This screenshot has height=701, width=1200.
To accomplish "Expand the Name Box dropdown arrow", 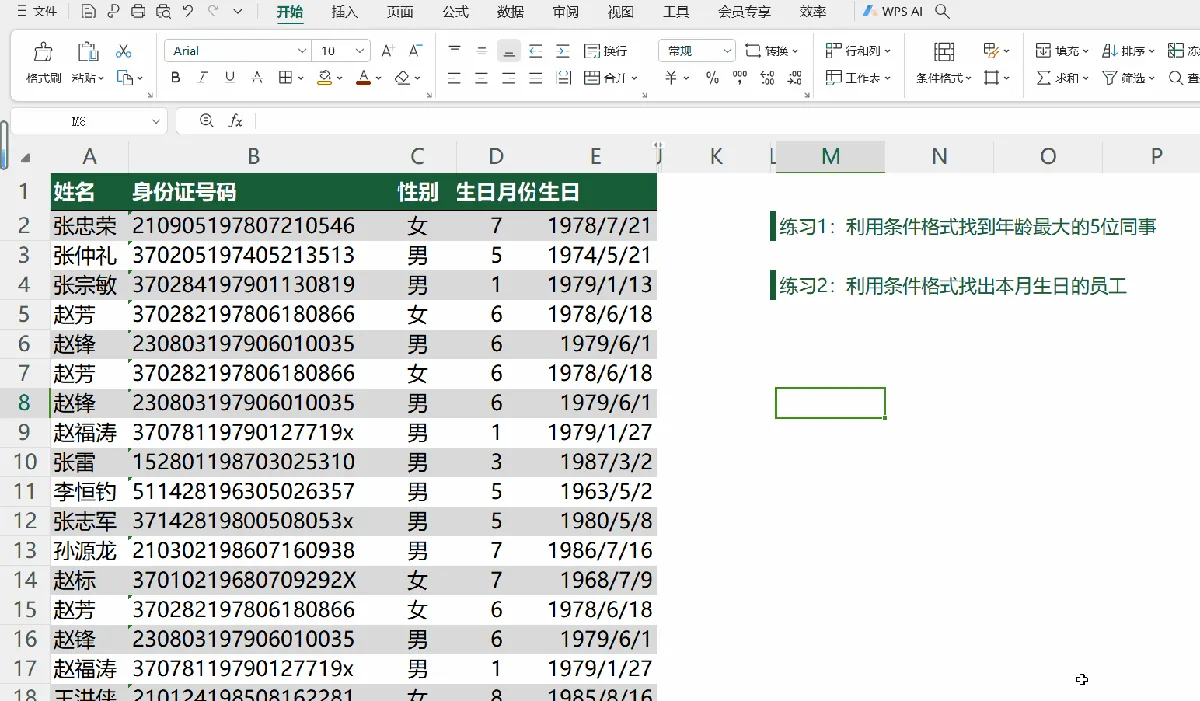I will click(156, 121).
